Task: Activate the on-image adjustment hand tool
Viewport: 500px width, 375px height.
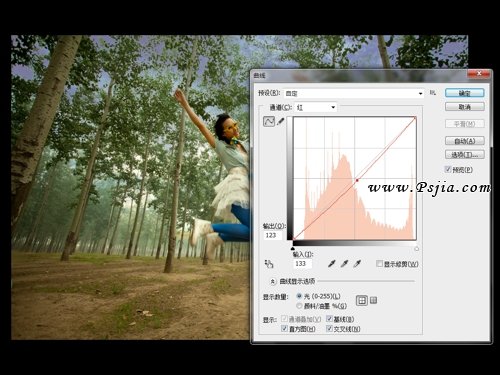Action: coord(269,264)
